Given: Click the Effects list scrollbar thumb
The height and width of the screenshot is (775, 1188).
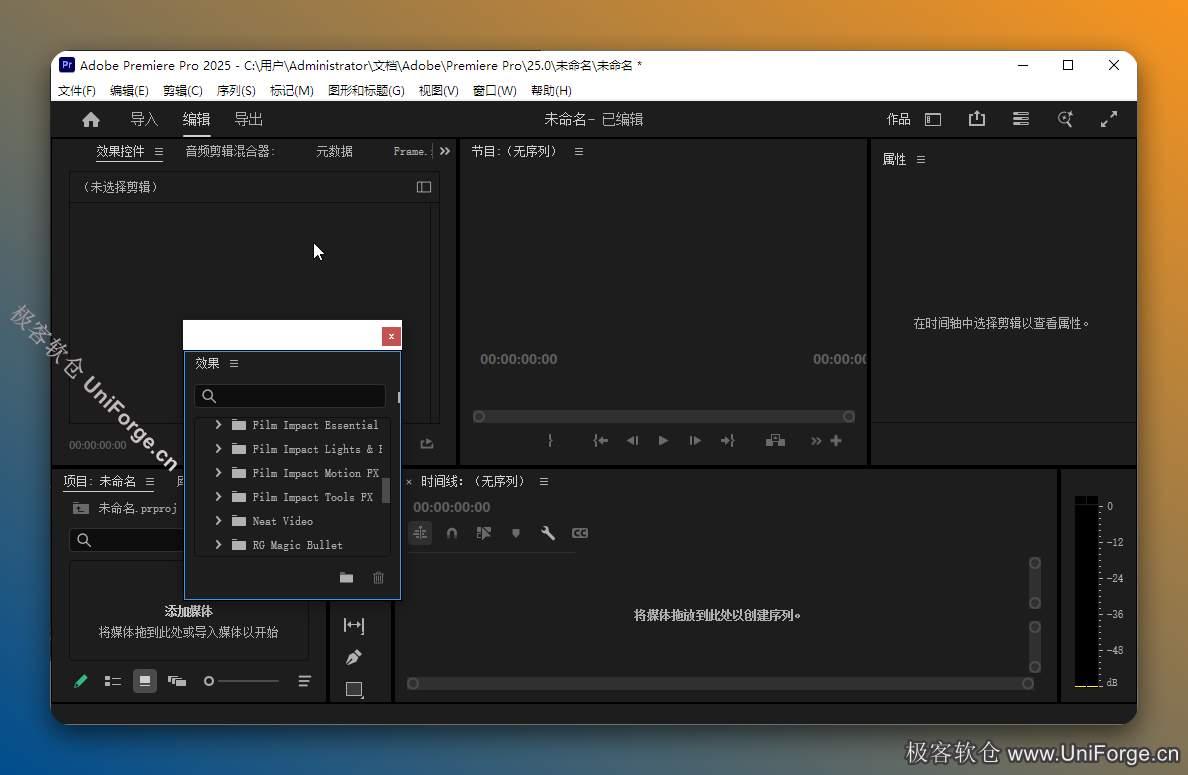Looking at the screenshot, I should 386,490.
